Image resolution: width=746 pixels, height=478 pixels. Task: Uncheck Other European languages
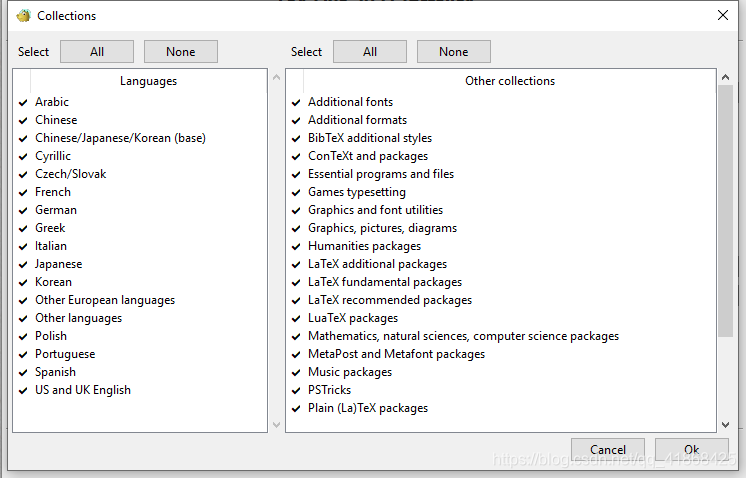(x=23, y=301)
